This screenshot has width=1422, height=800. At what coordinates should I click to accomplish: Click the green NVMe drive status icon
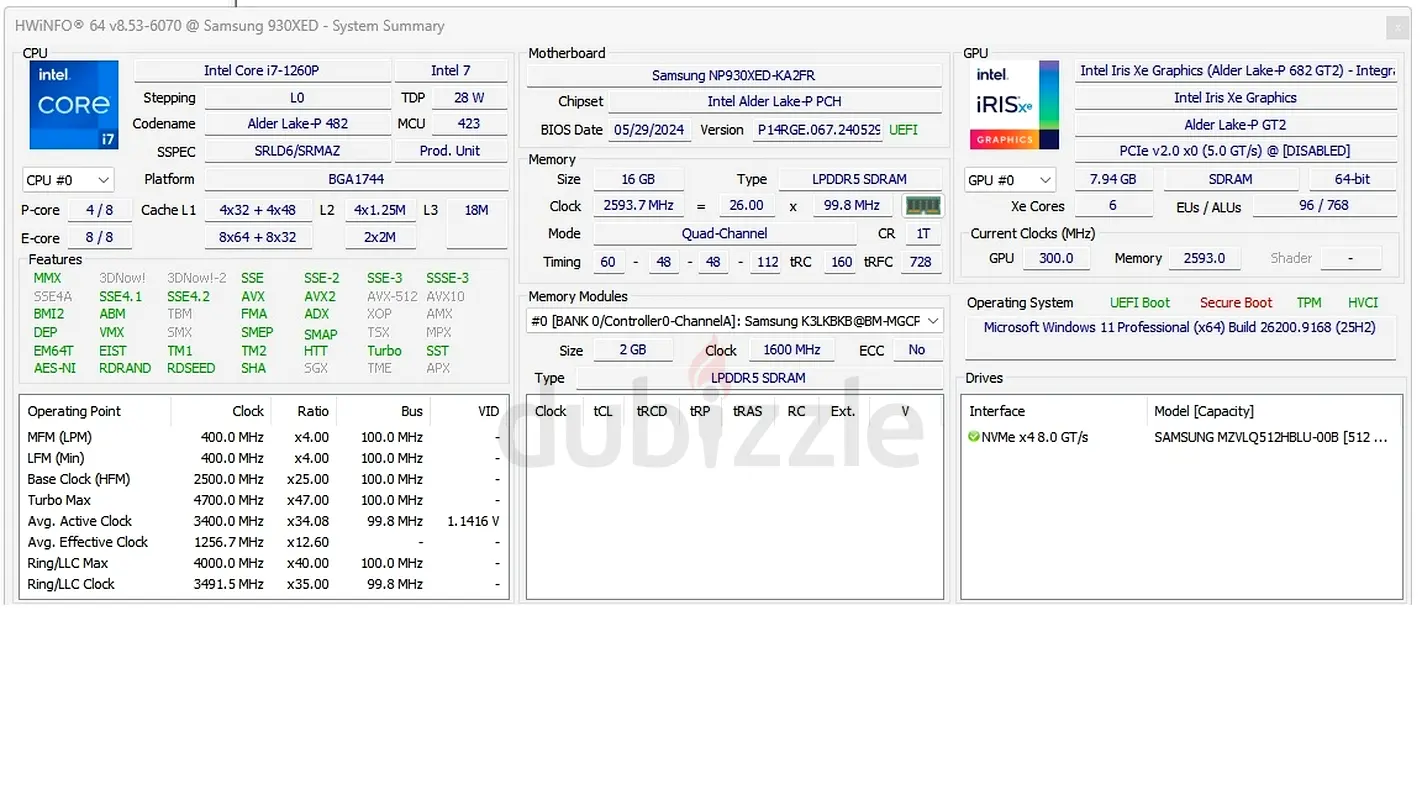coord(974,437)
